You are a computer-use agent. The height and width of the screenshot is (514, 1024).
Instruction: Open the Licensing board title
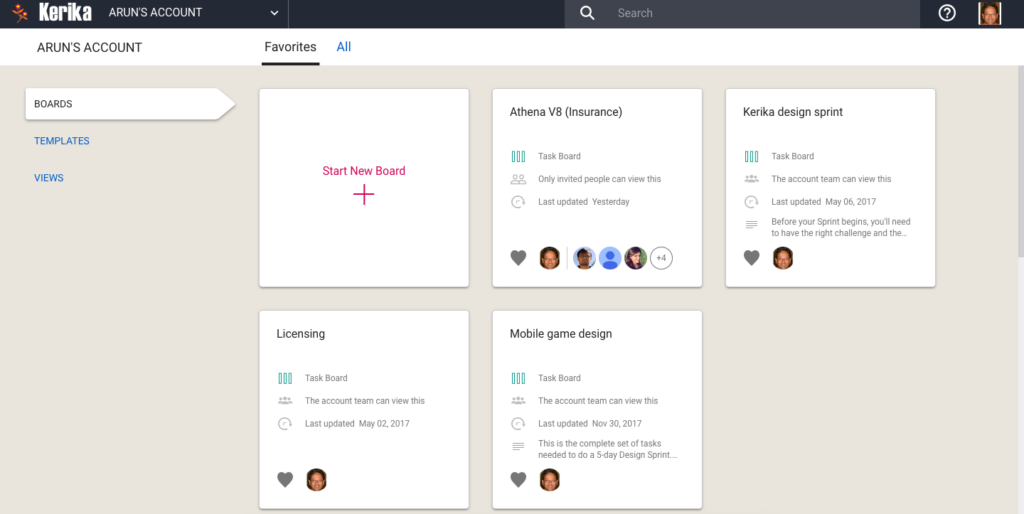tap(300, 334)
